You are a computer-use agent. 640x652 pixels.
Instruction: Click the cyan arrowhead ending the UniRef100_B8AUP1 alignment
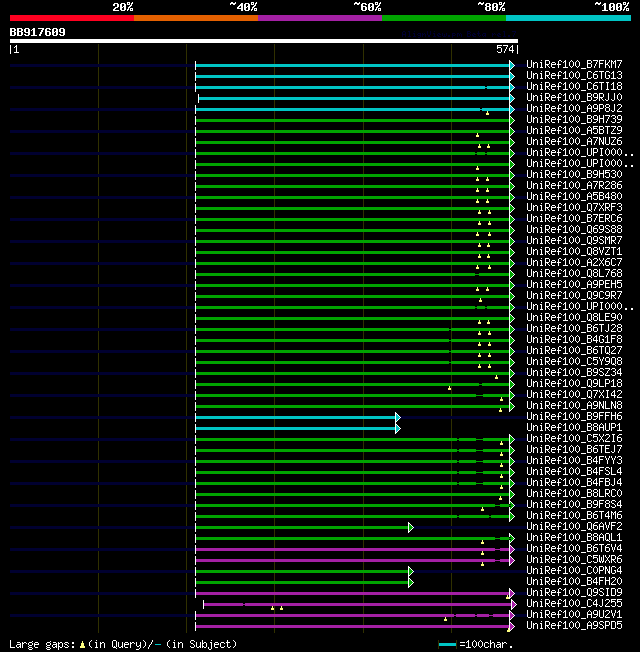click(398, 429)
